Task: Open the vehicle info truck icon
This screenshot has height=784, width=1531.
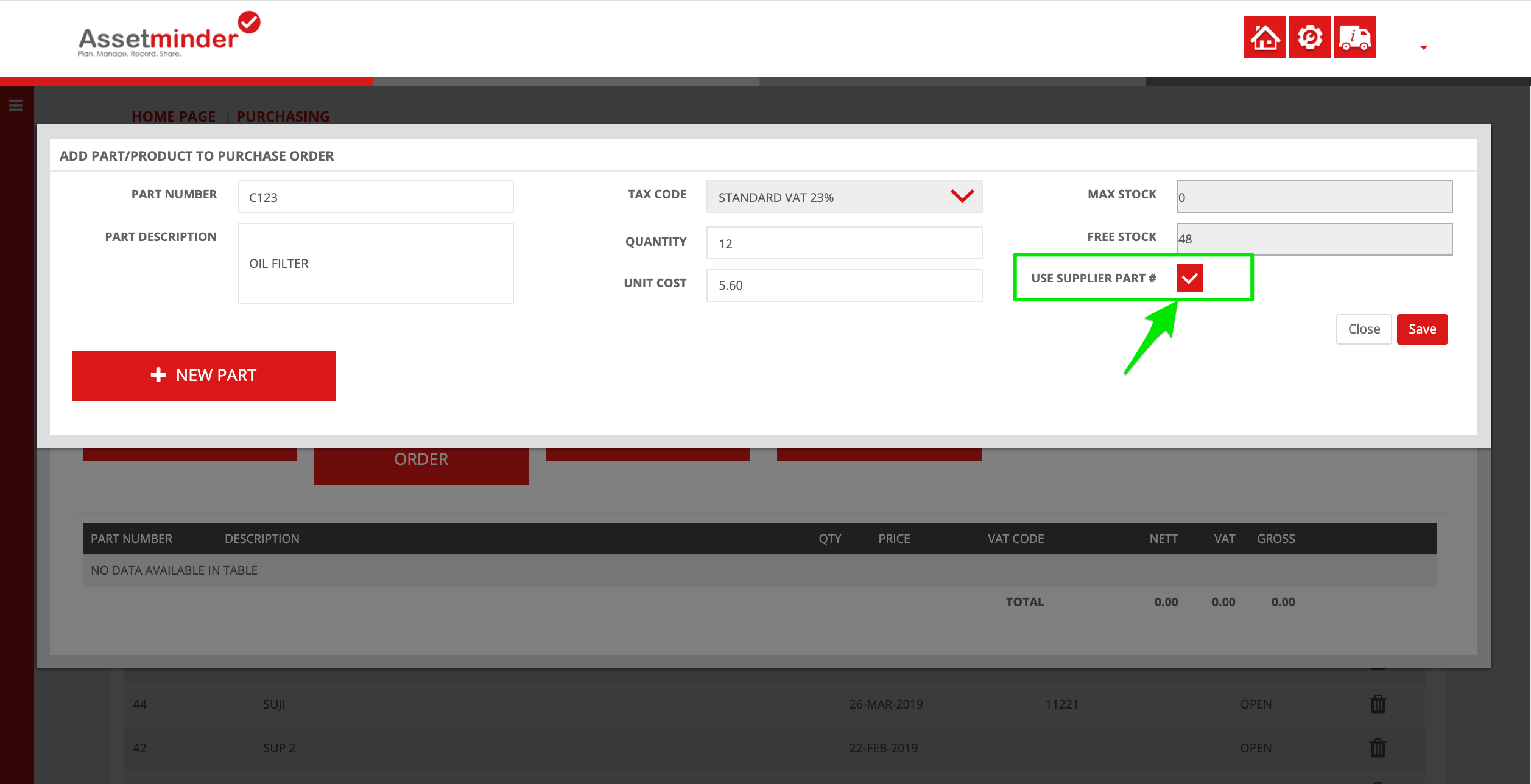Action: point(1354,37)
